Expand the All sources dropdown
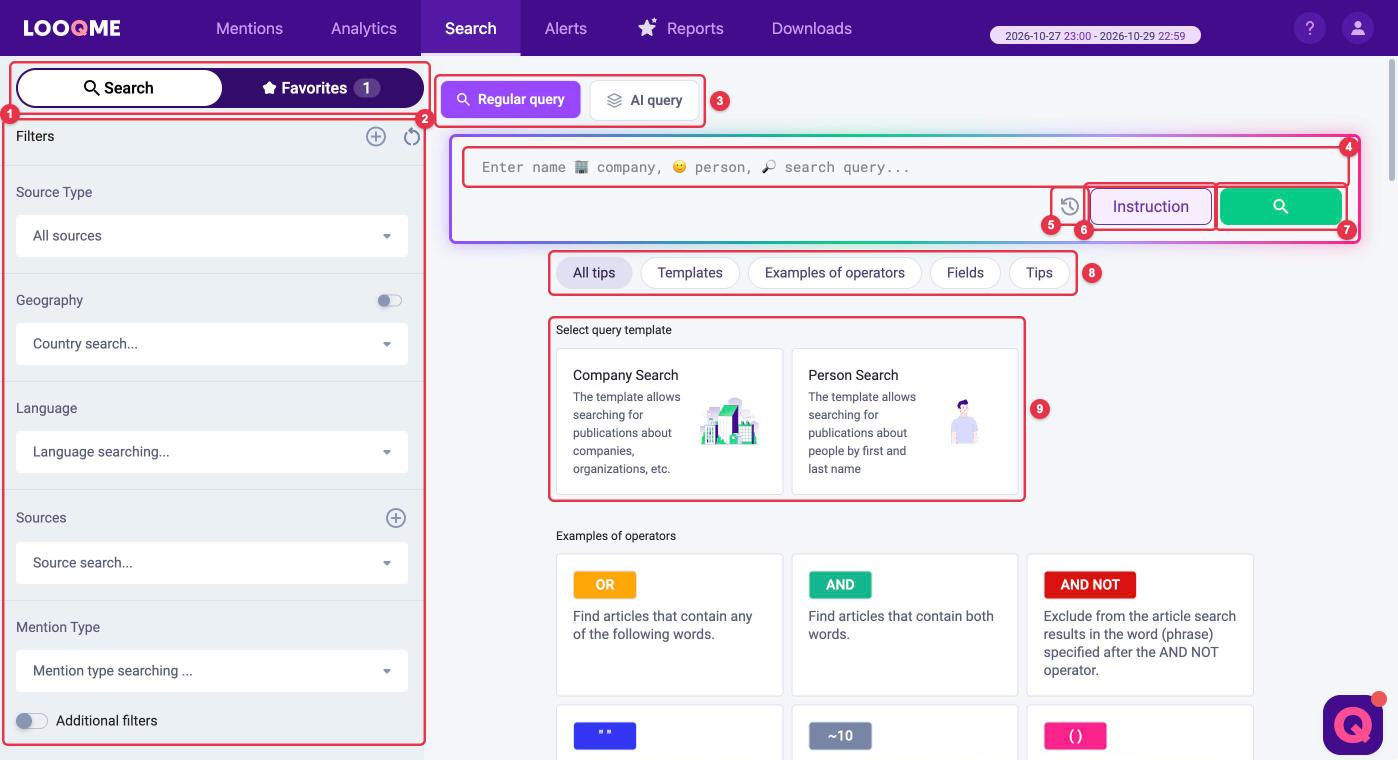This screenshot has height=760, width=1398. point(212,236)
